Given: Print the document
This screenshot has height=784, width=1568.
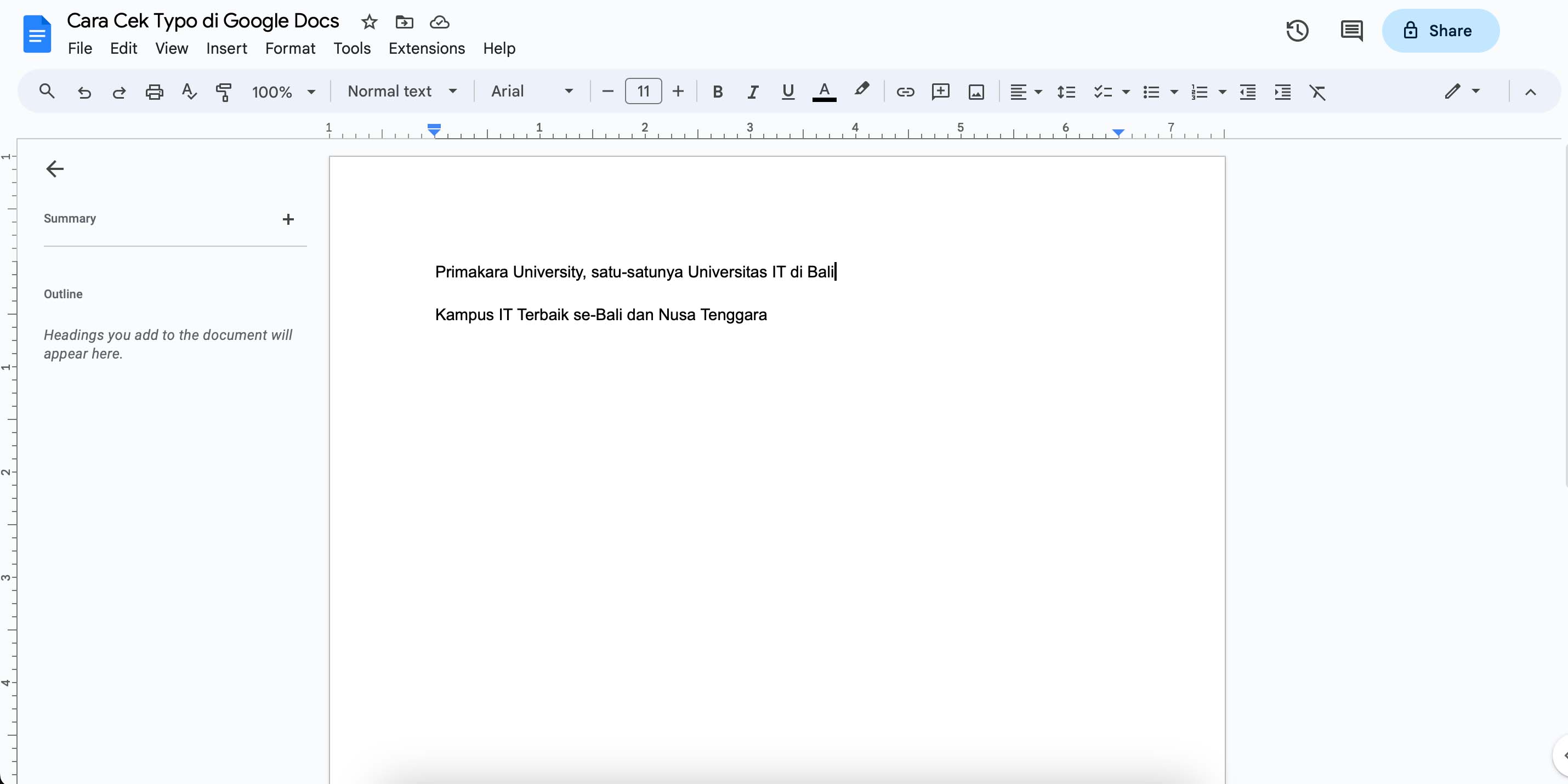Looking at the screenshot, I should (155, 92).
